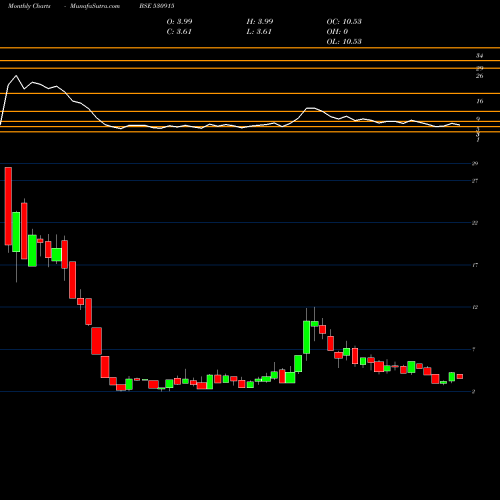Click the high value 'H: 3.99'
The width and height of the screenshot is (500, 500).
[260, 21]
